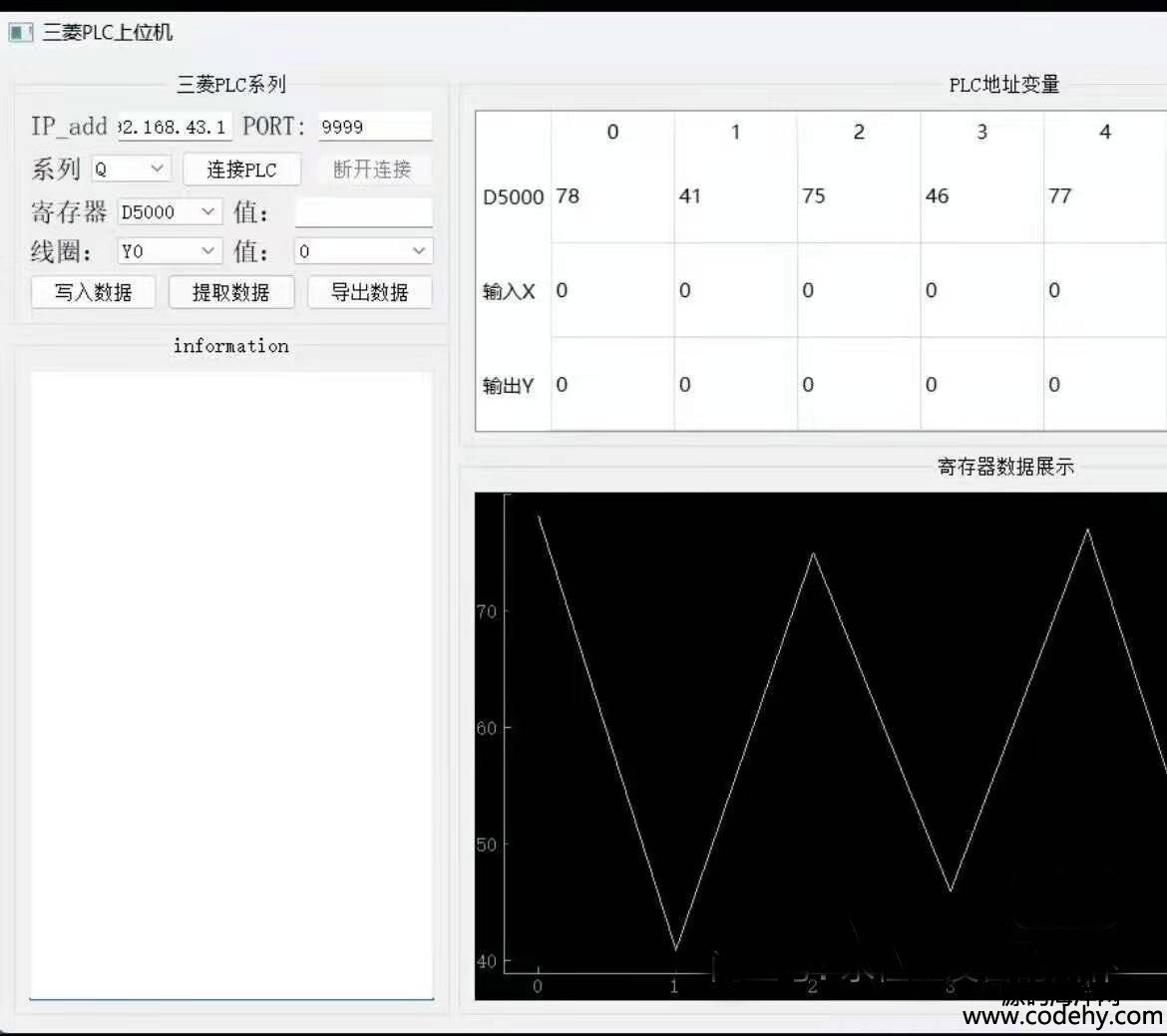Screen dimensions: 1167x1036
Task: Select the 输入X row header
Action: pyautogui.click(x=512, y=291)
